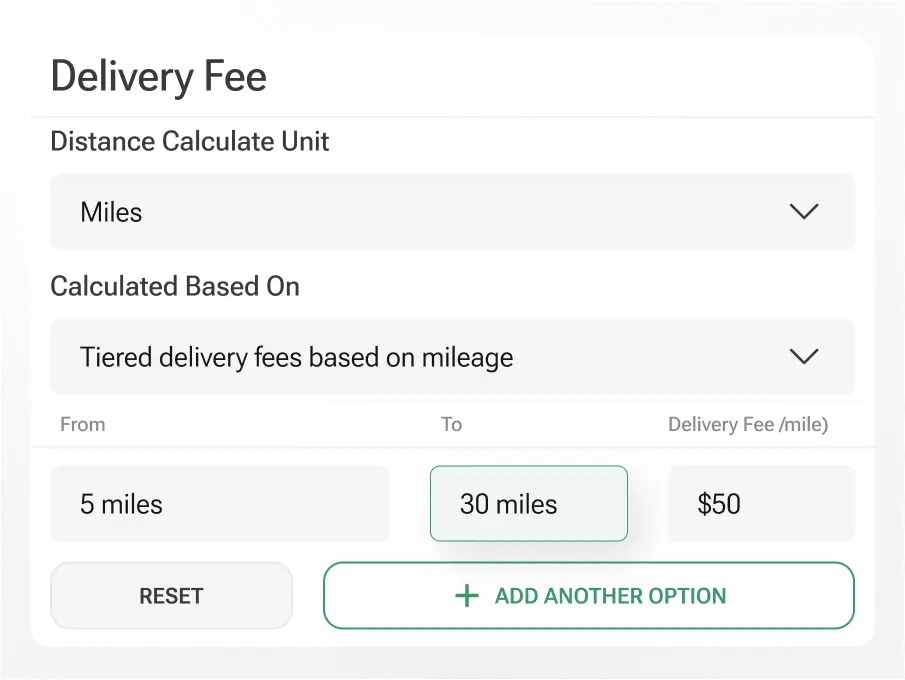Select the 'Miles' value text
This screenshot has height=680, width=905.
(111, 212)
